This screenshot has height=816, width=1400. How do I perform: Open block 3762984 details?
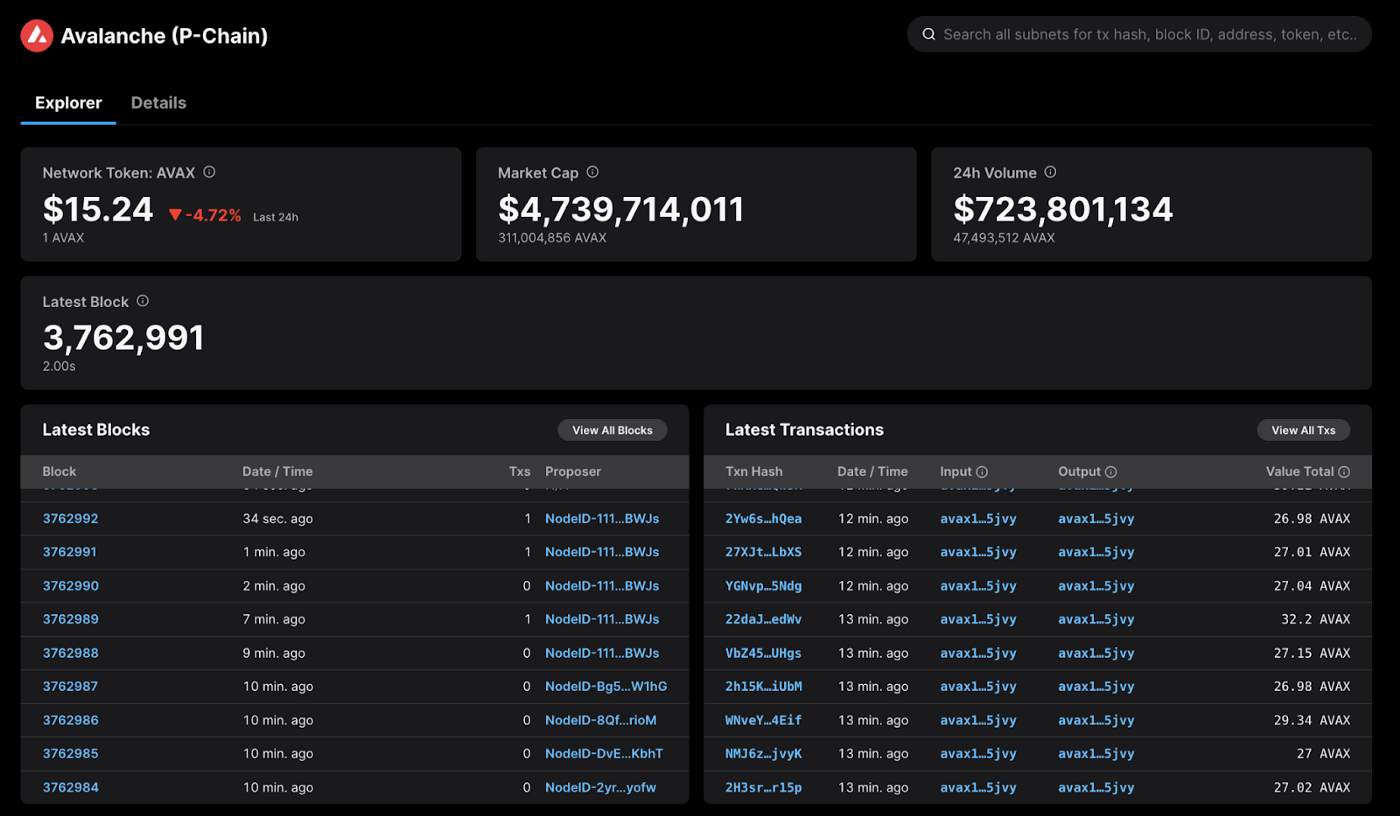coord(70,787)
